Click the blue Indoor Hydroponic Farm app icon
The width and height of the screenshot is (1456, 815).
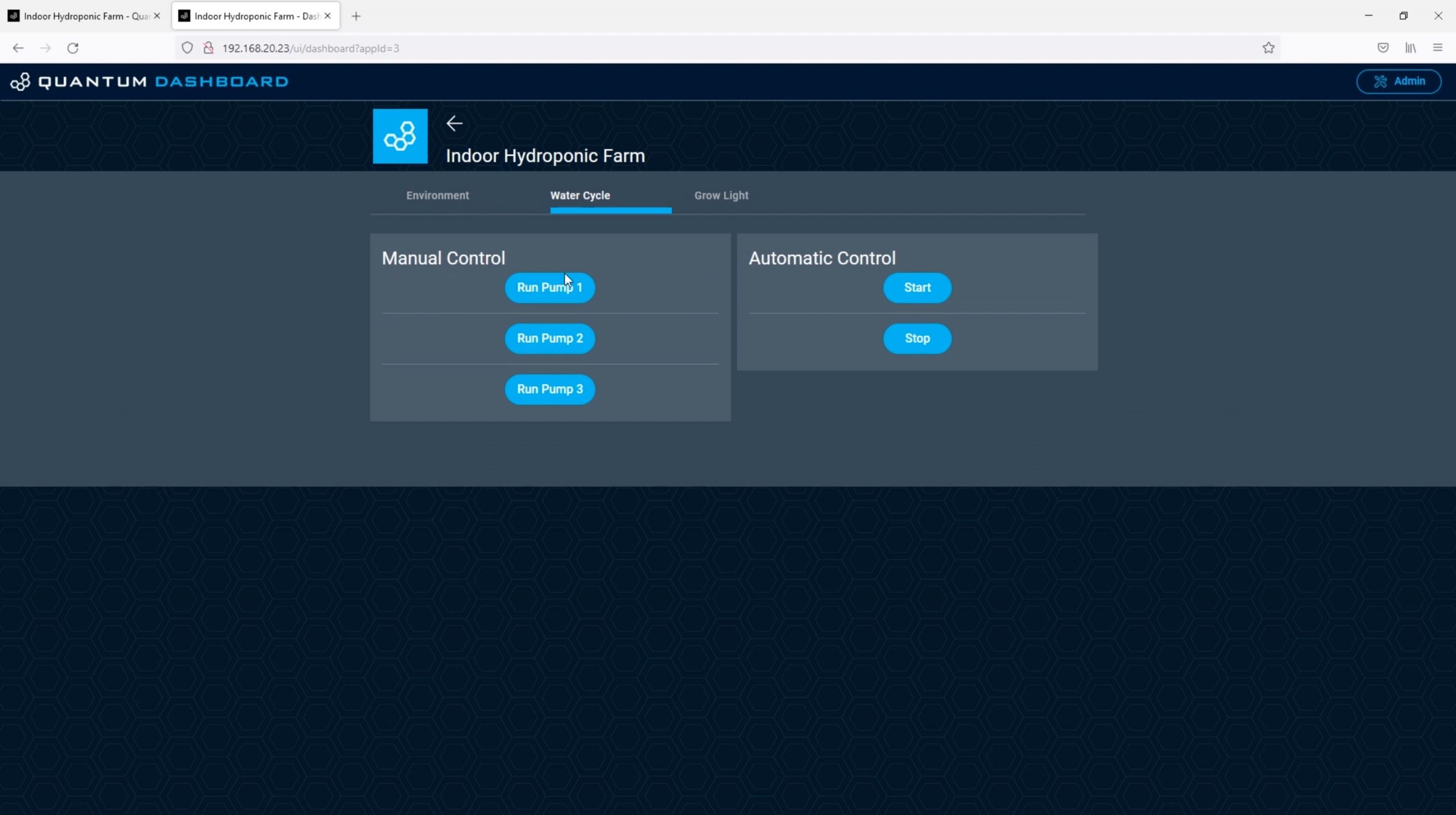[x=400, y=136]
